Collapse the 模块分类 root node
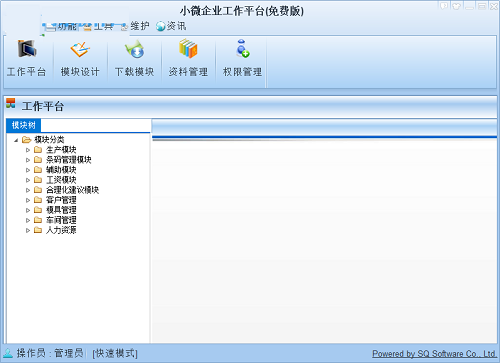Viewport: 500px width, 363px height. coord(16,140)
